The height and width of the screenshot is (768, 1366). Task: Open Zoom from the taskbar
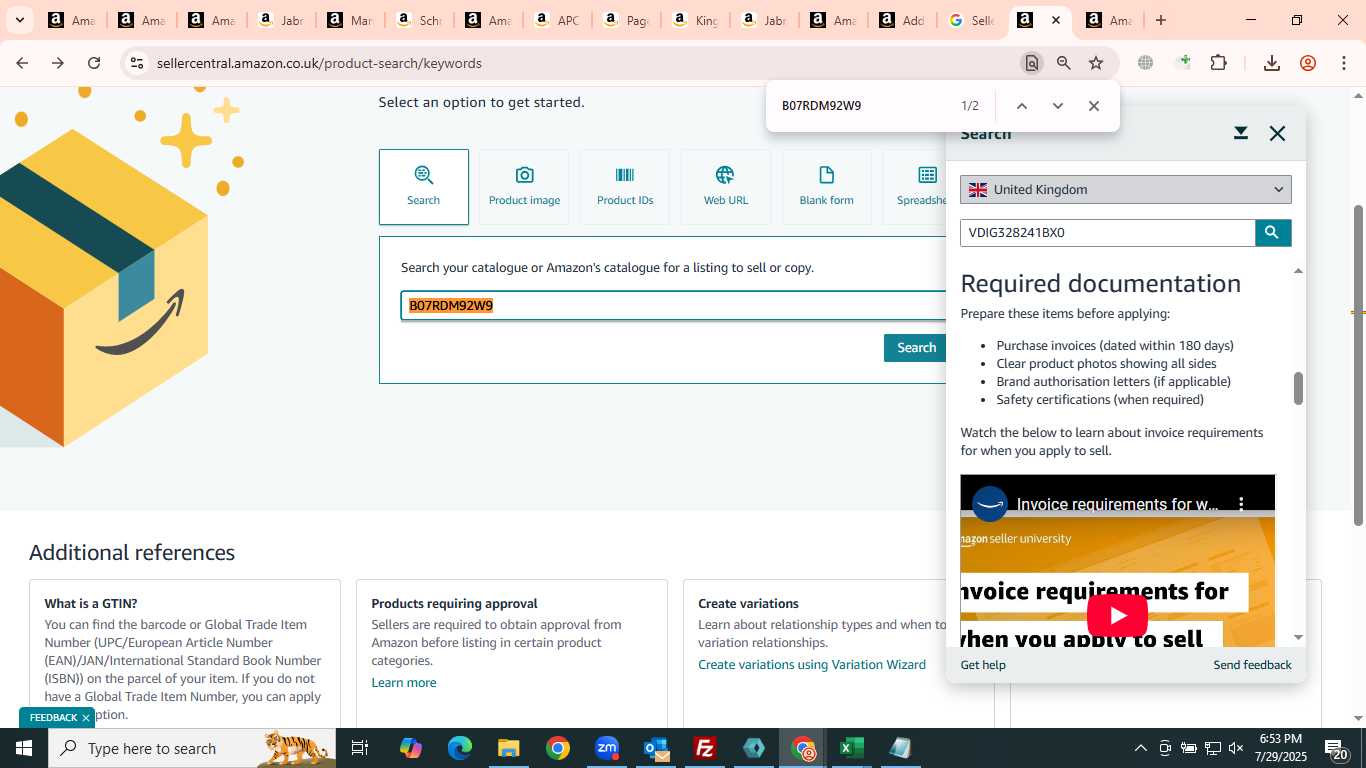point(607,748)
